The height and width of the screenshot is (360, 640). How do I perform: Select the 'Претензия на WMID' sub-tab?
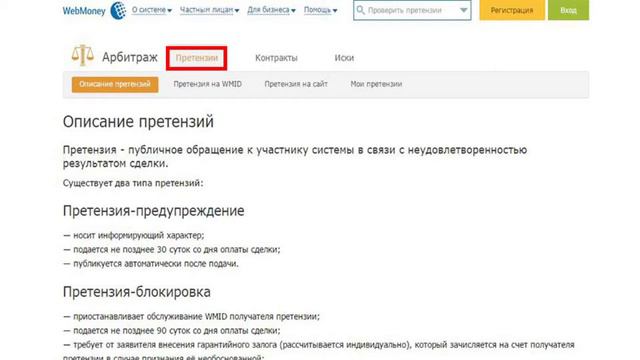(x=207, y=84)
